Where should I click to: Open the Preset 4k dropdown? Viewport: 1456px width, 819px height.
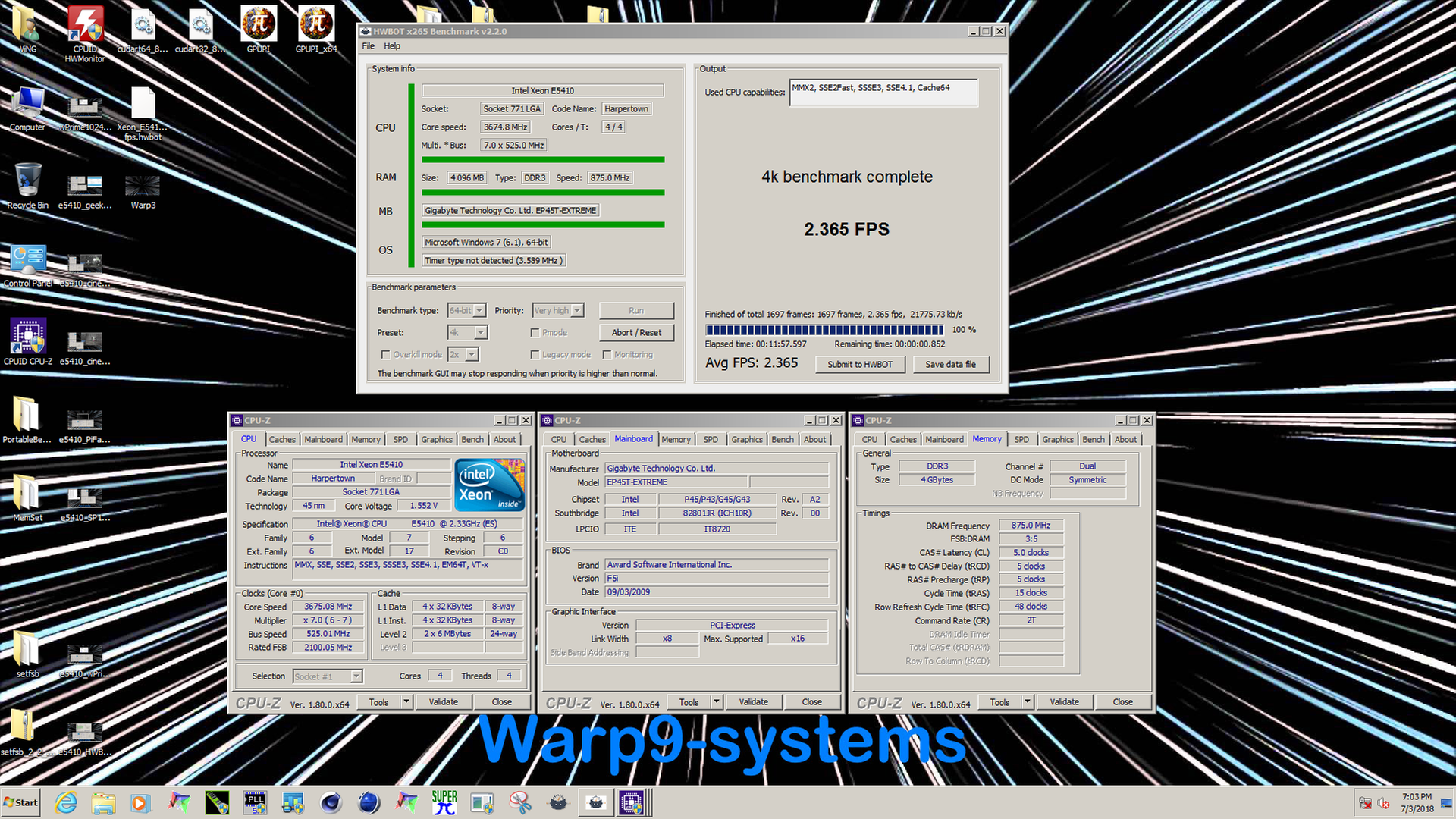click(x=468, y=333)
